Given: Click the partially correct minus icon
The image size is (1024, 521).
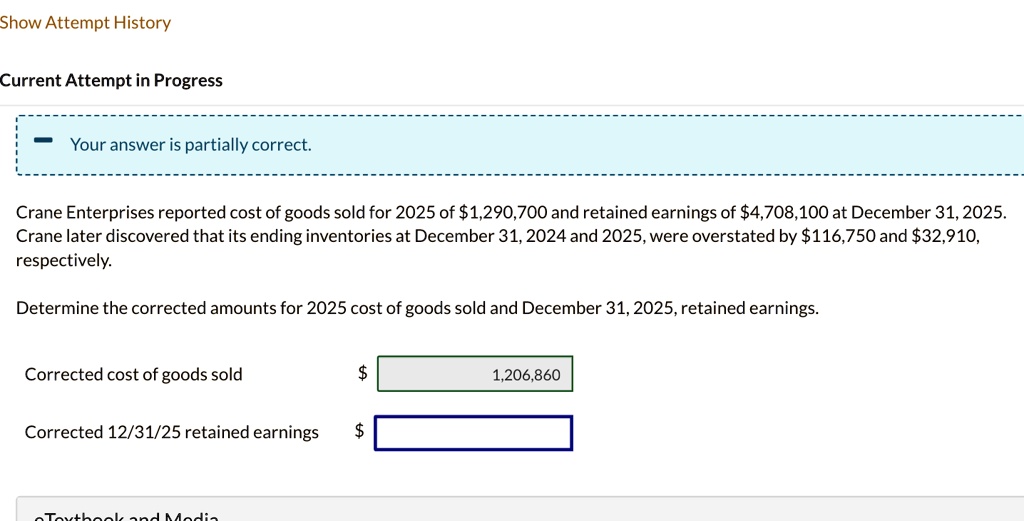Looking at the screenshot, I should click(x=43, y=140).
